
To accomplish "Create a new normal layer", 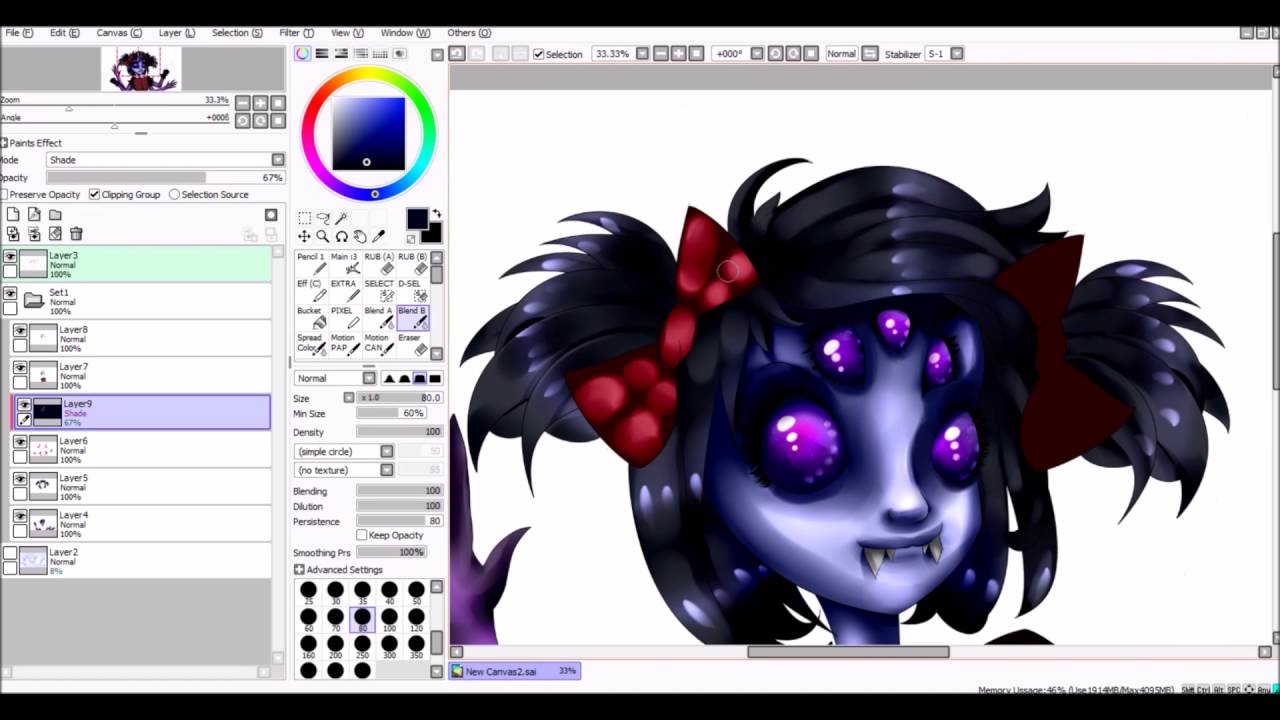I will pyautogui.click(x=13, y=214).
